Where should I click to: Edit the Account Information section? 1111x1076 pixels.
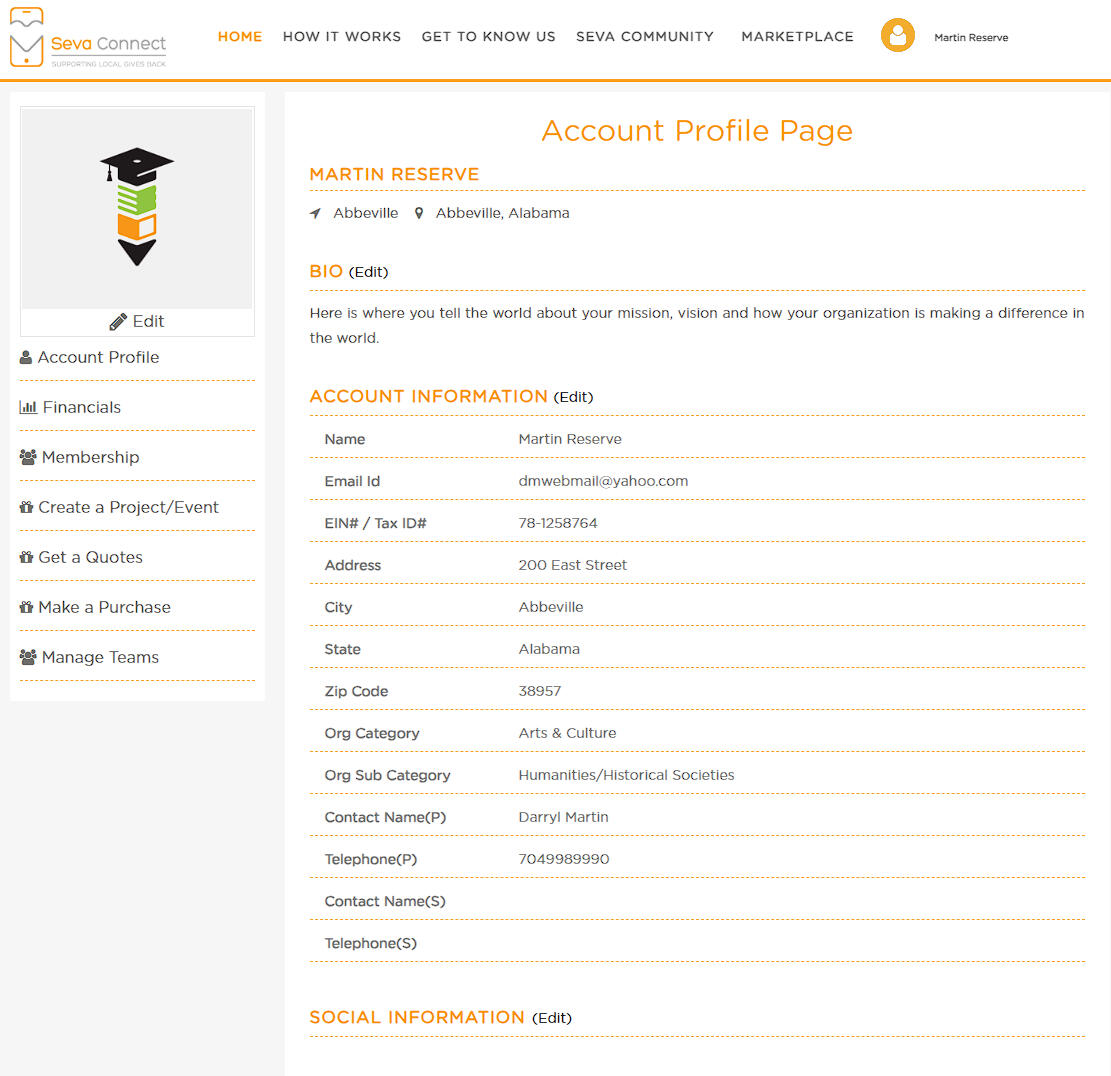click(x=573, y=397)
